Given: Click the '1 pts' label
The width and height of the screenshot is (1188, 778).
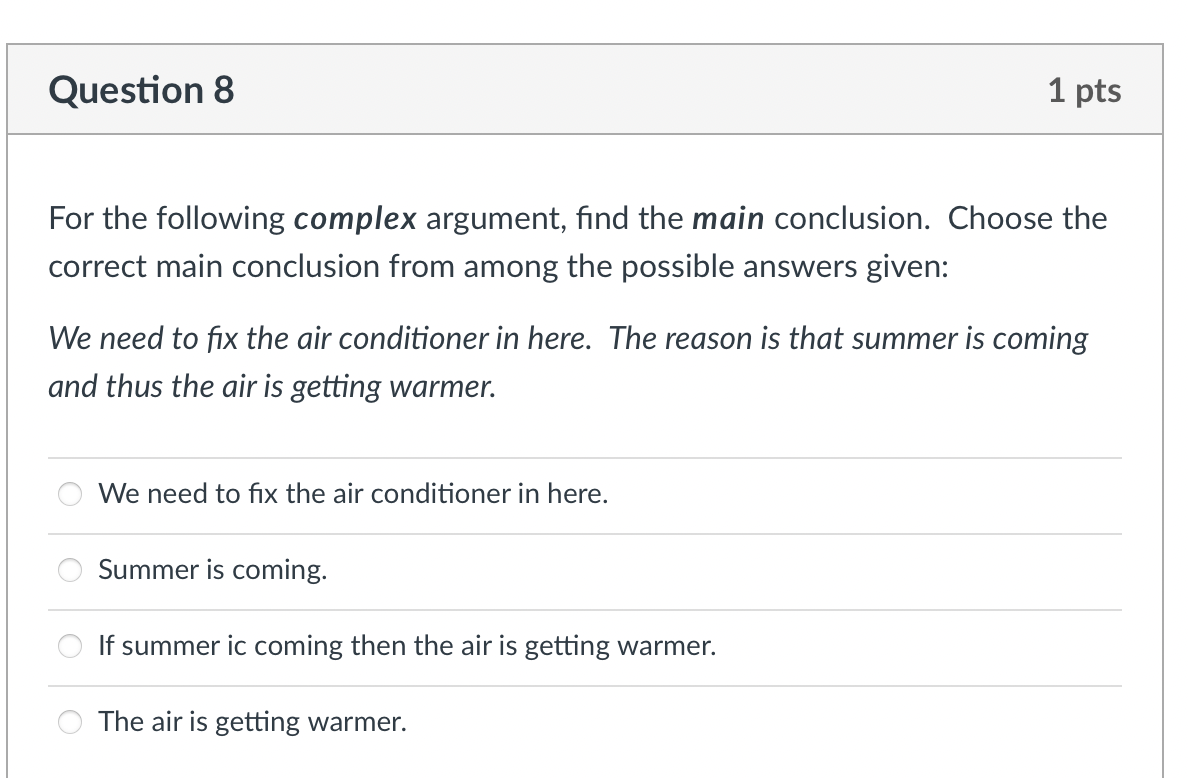Looking at the screenshot, I should click(x=1086, y=90).
